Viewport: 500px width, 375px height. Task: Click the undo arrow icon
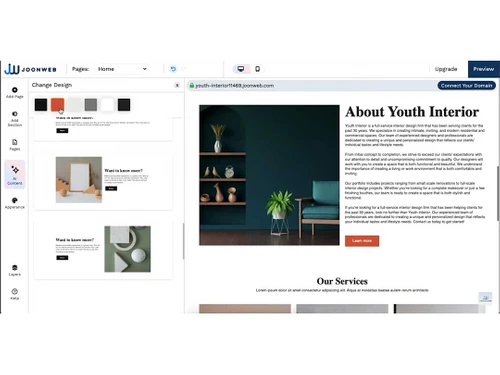[x=173, y=69]
